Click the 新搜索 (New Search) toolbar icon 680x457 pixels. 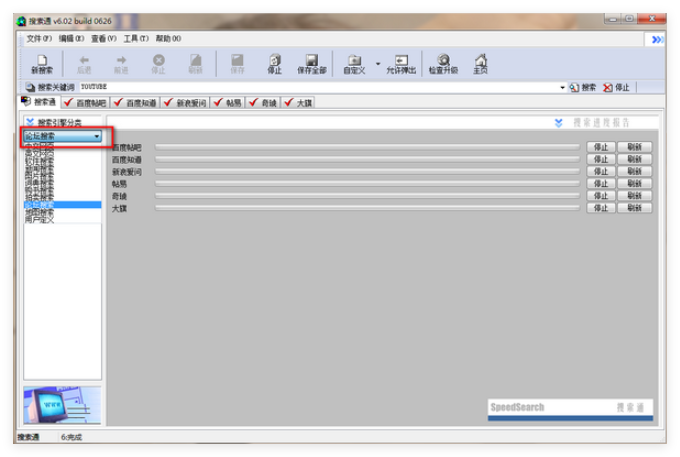point(41,64)
